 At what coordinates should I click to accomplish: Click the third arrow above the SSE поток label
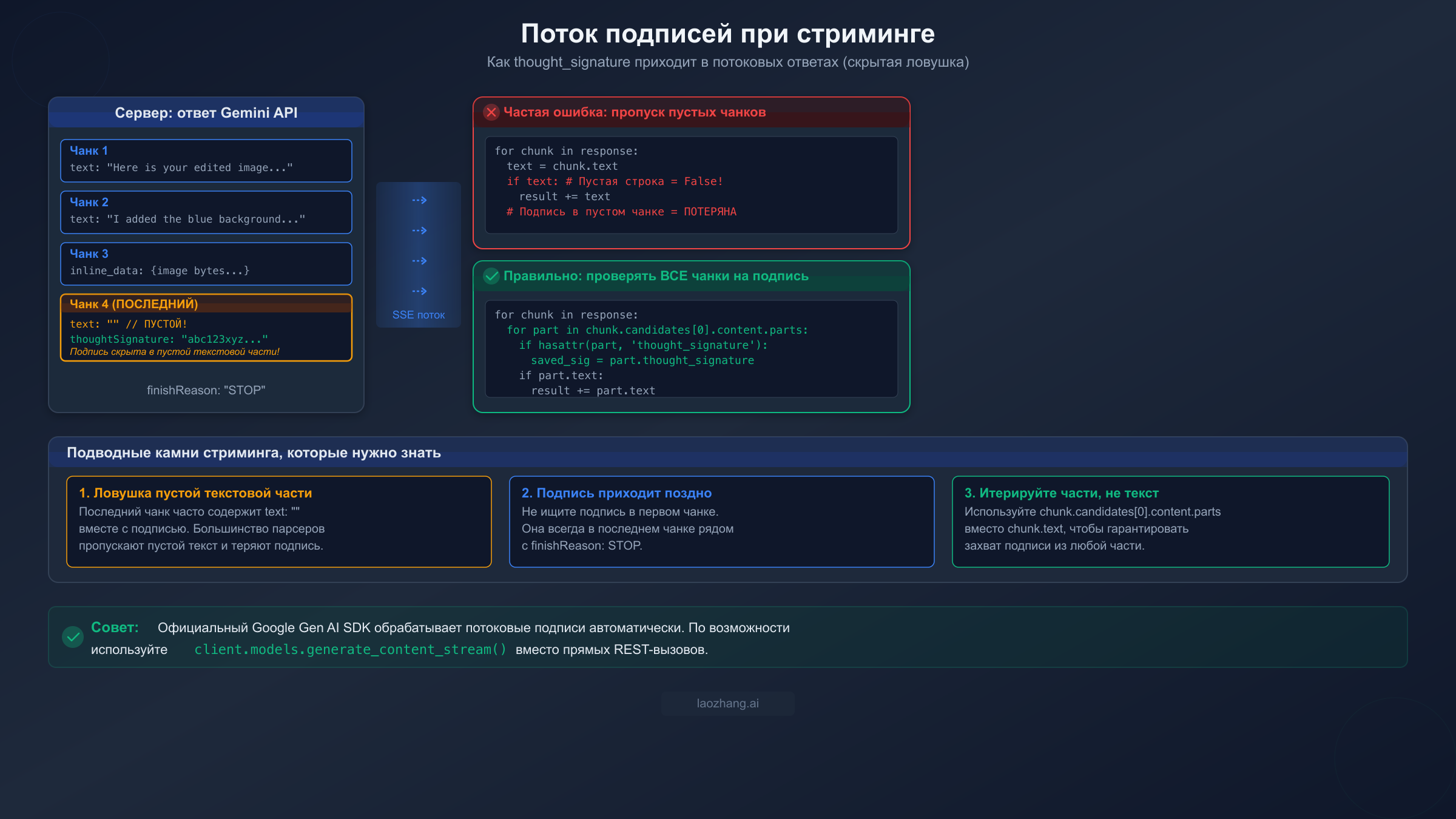pos(419,260)
